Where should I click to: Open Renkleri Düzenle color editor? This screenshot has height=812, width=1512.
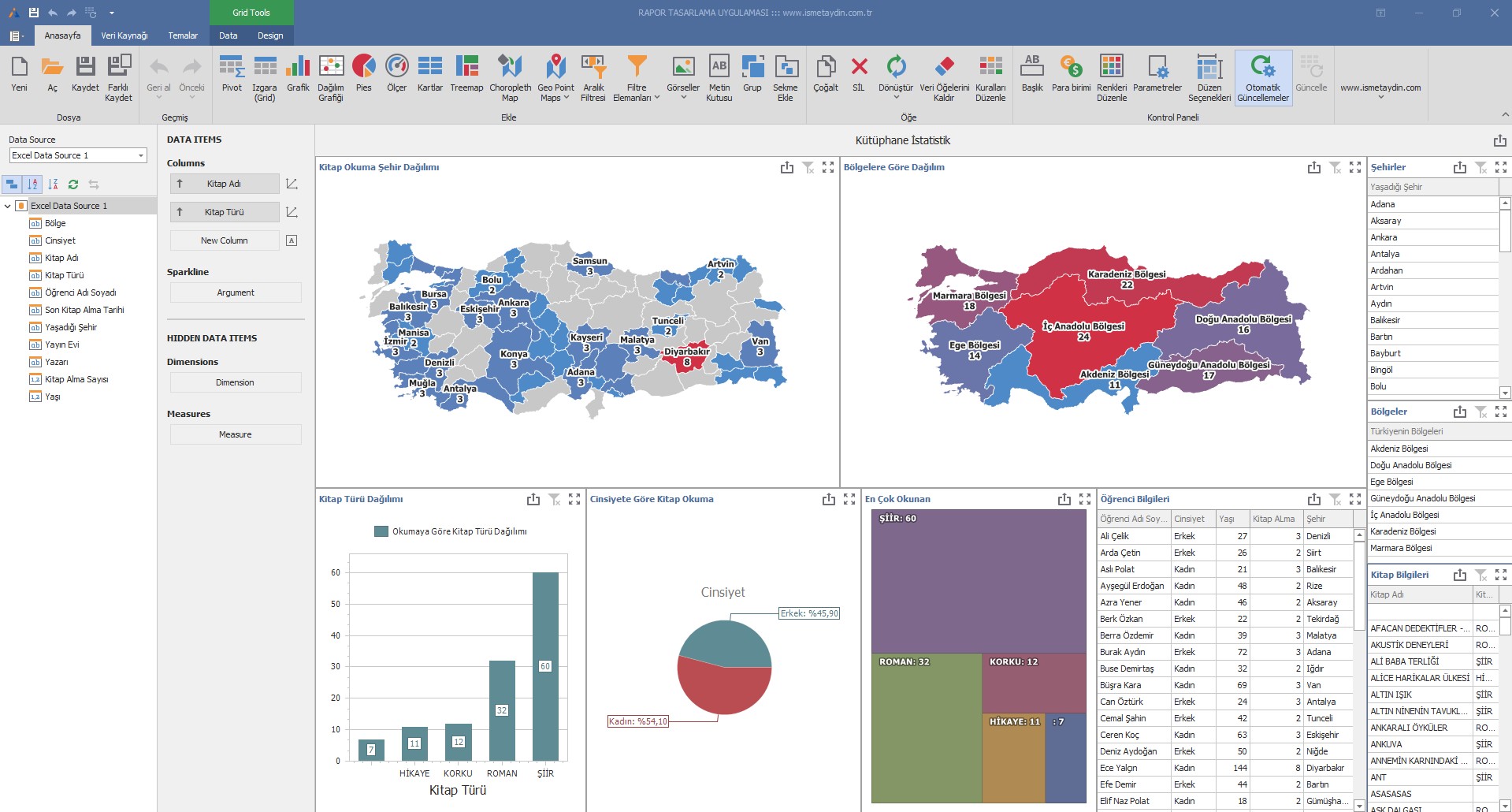[1111, 76]
